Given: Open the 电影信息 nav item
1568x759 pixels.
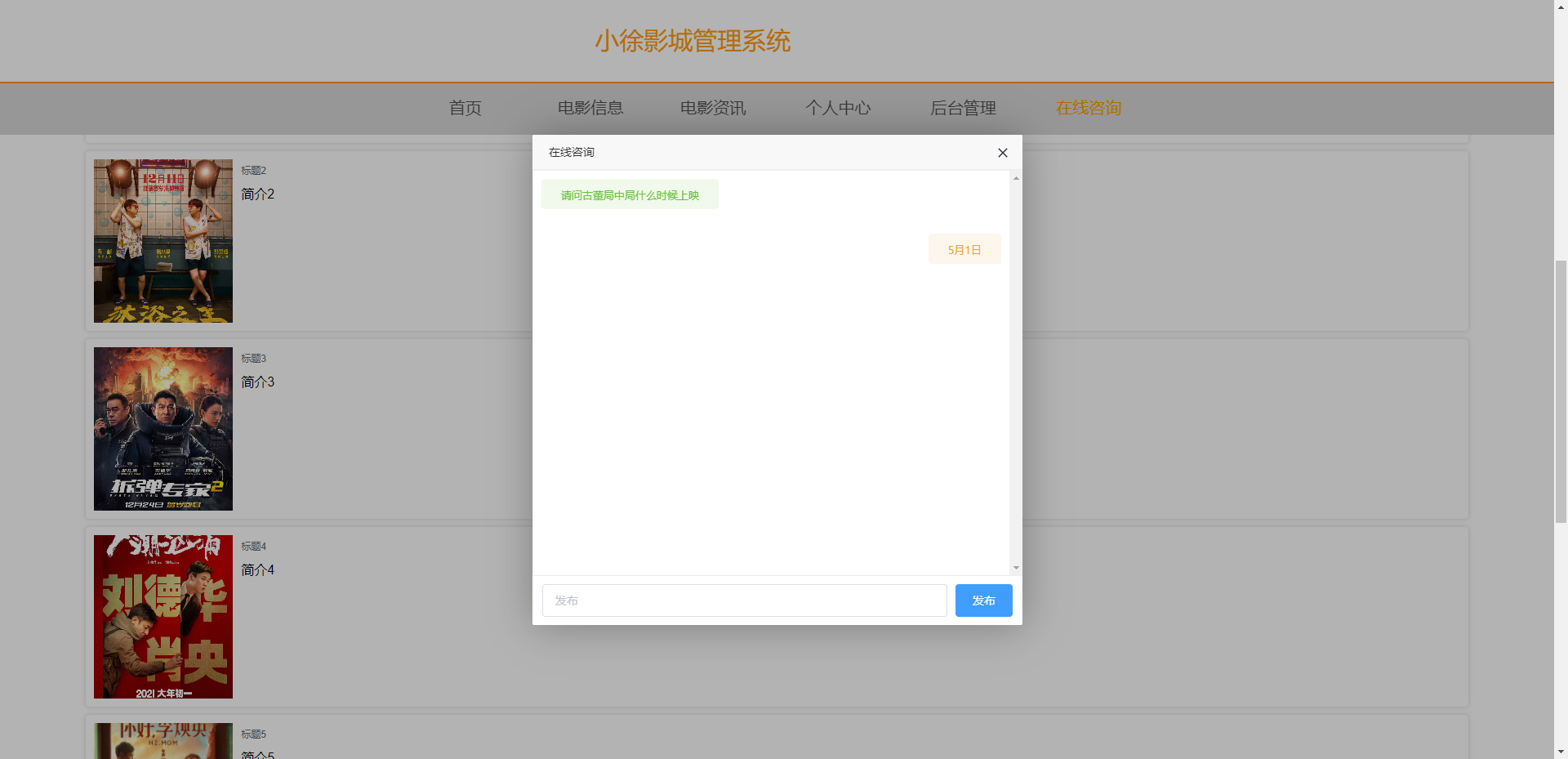Looking at the screenshot, I should (x=590, y=108).
